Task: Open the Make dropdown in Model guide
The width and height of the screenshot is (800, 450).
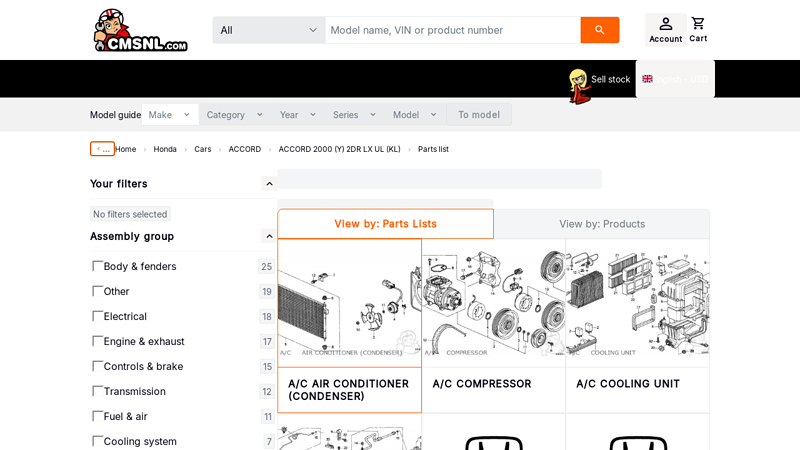Action: pyautogui.click(x=169, y=115)
